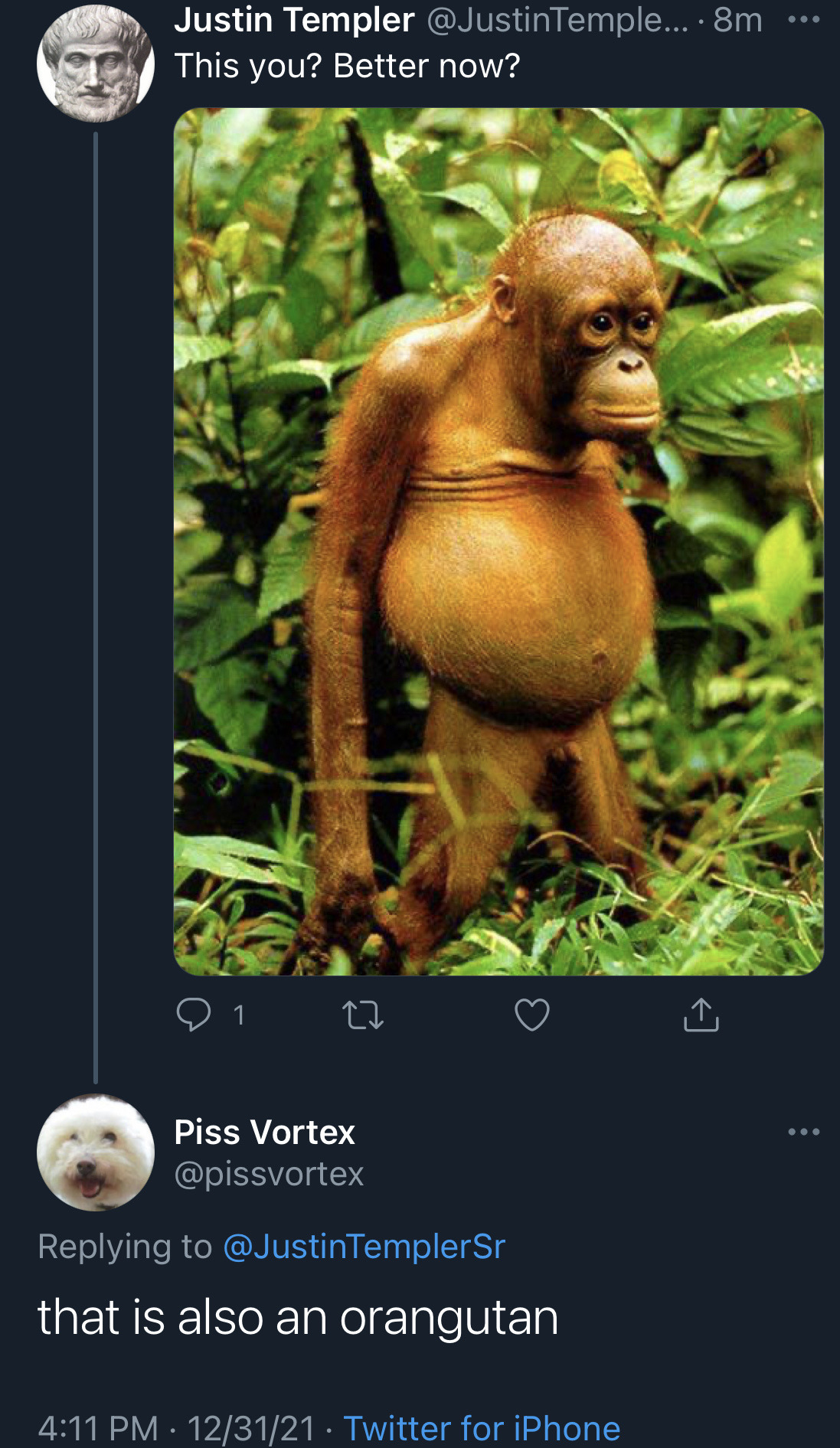840x1448 pixels.
Task: Click the Twitter for iPhone source link
Action: (482, 1428)
